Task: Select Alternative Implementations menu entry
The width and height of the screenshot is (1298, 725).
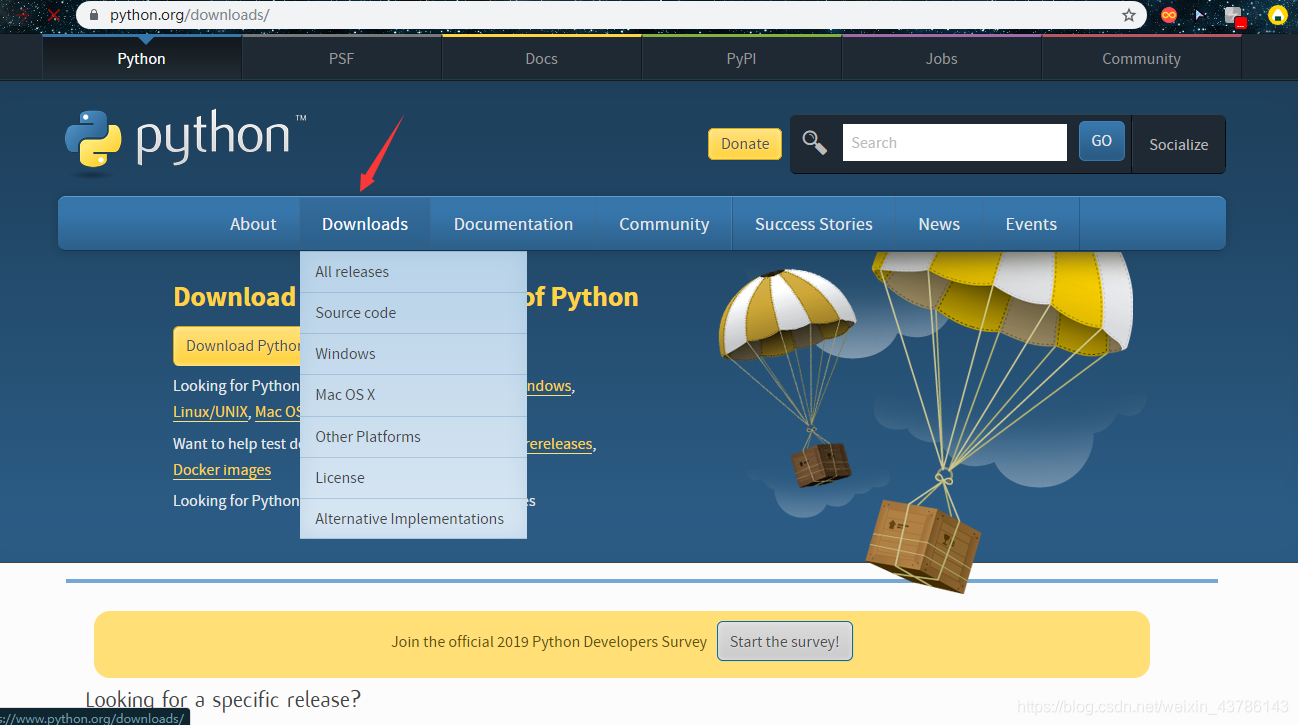Action: click(x=413, y=519)
